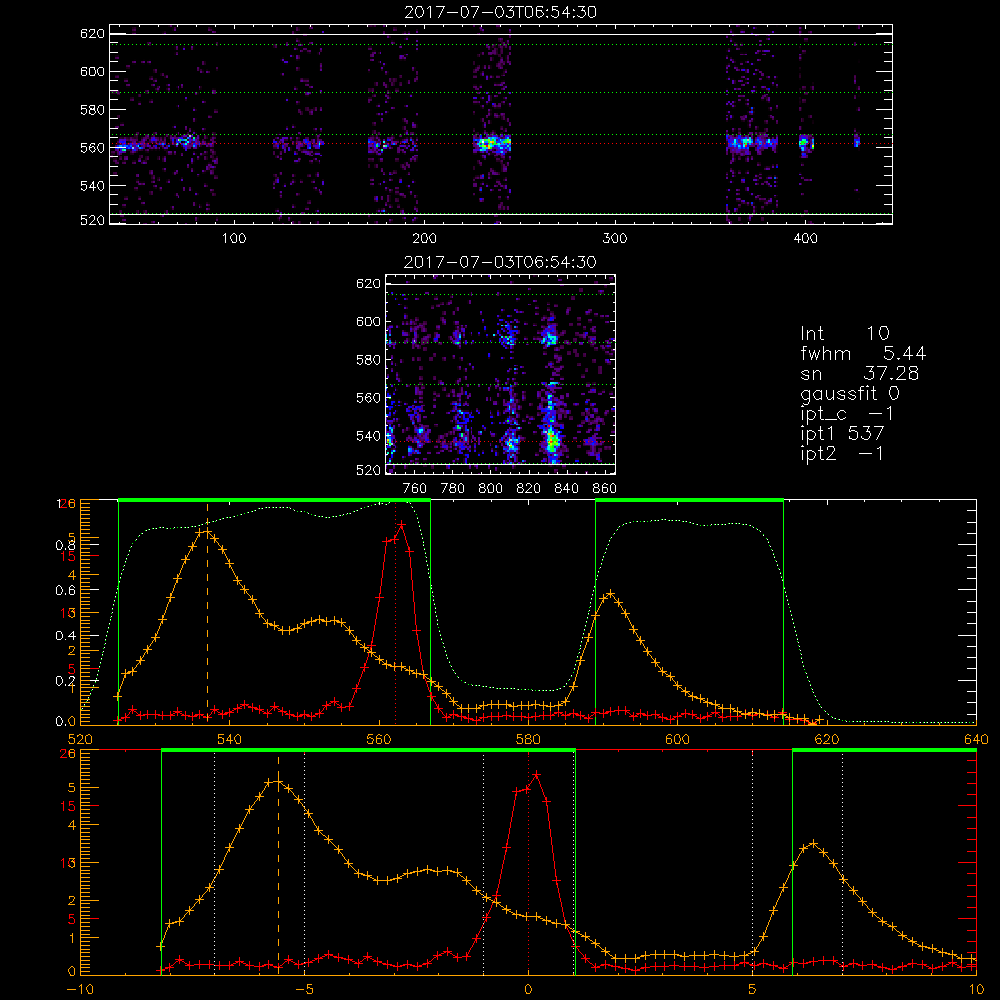Image resolution: width=1000 pixels, height=1000 pixels.
Task: Click the 'ipt1 537' entry
Action: (842, 434)
